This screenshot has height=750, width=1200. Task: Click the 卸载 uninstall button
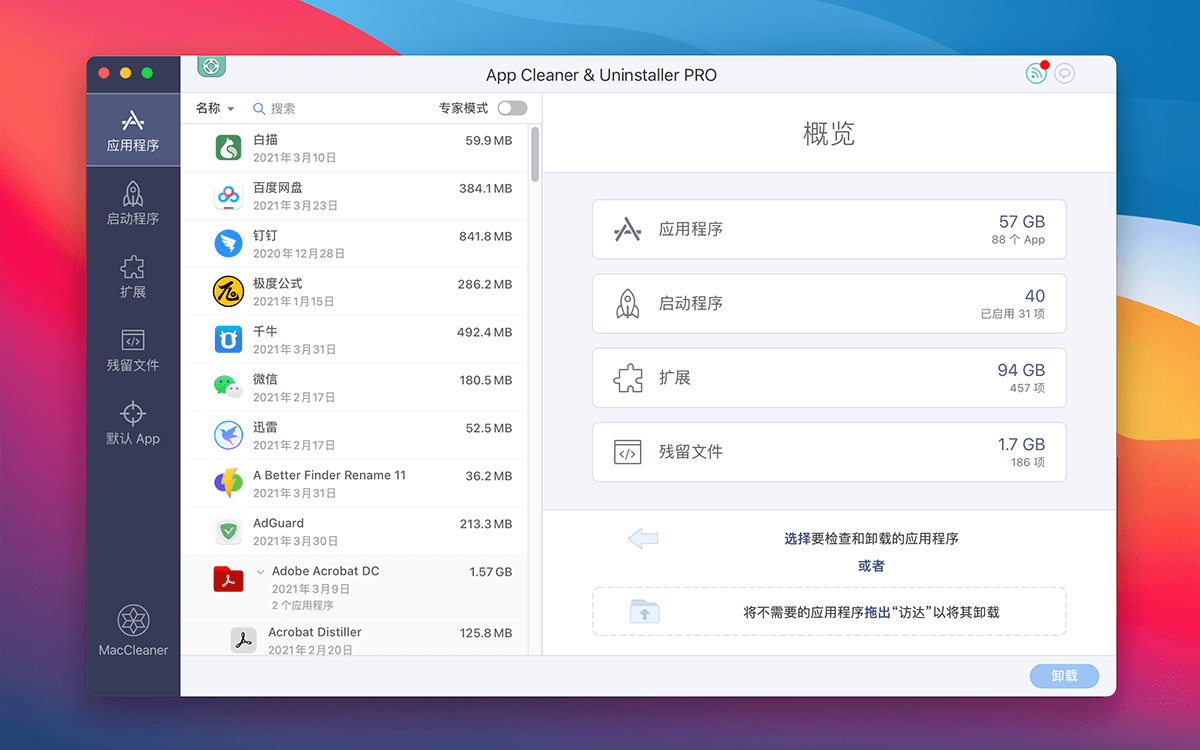1064,676
